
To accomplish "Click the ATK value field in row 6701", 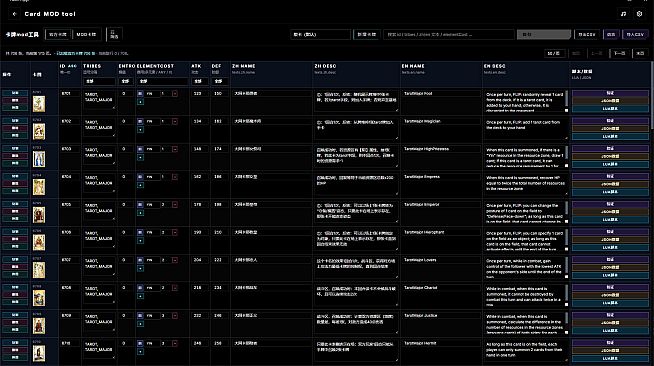I will (199, 94).
